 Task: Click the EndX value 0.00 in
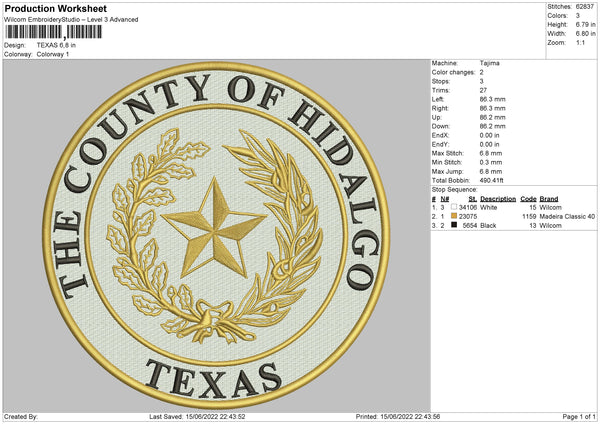coord(489,135)
